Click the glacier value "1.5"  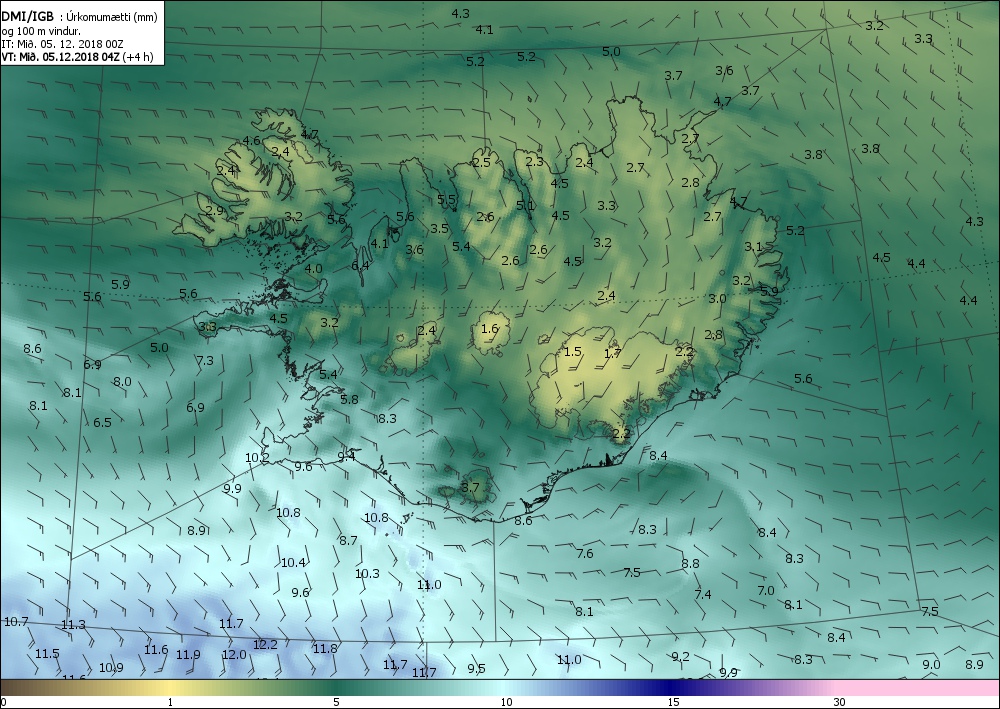(x=573, y=352)
